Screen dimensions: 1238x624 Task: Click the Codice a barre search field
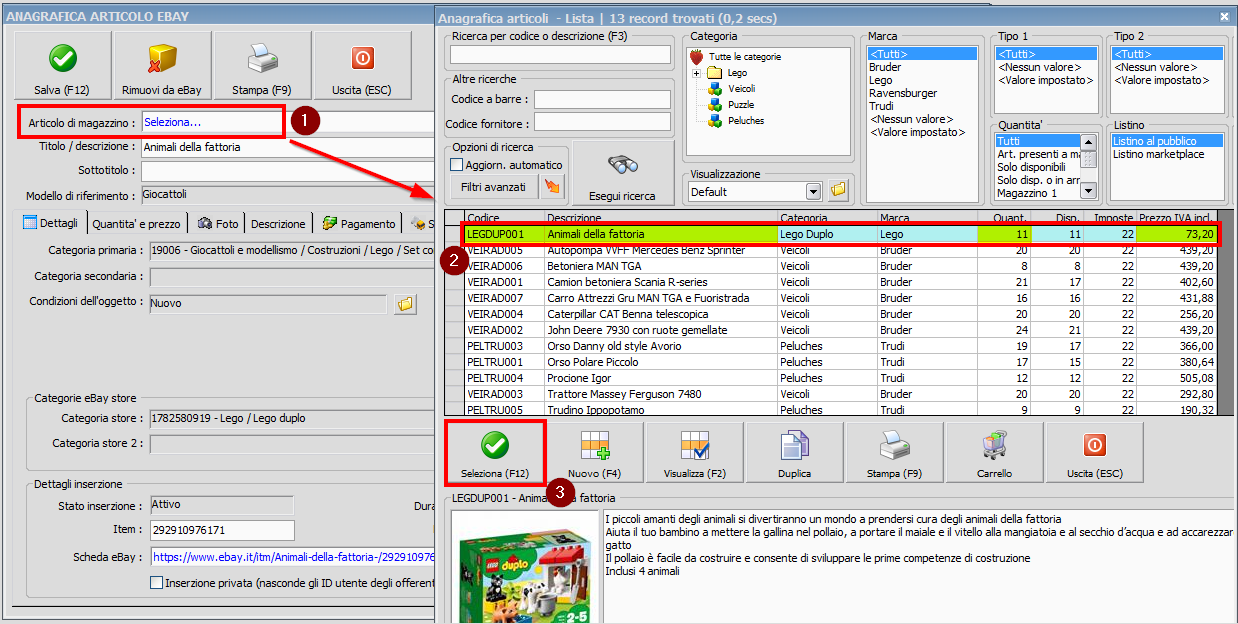pos(601,99)
